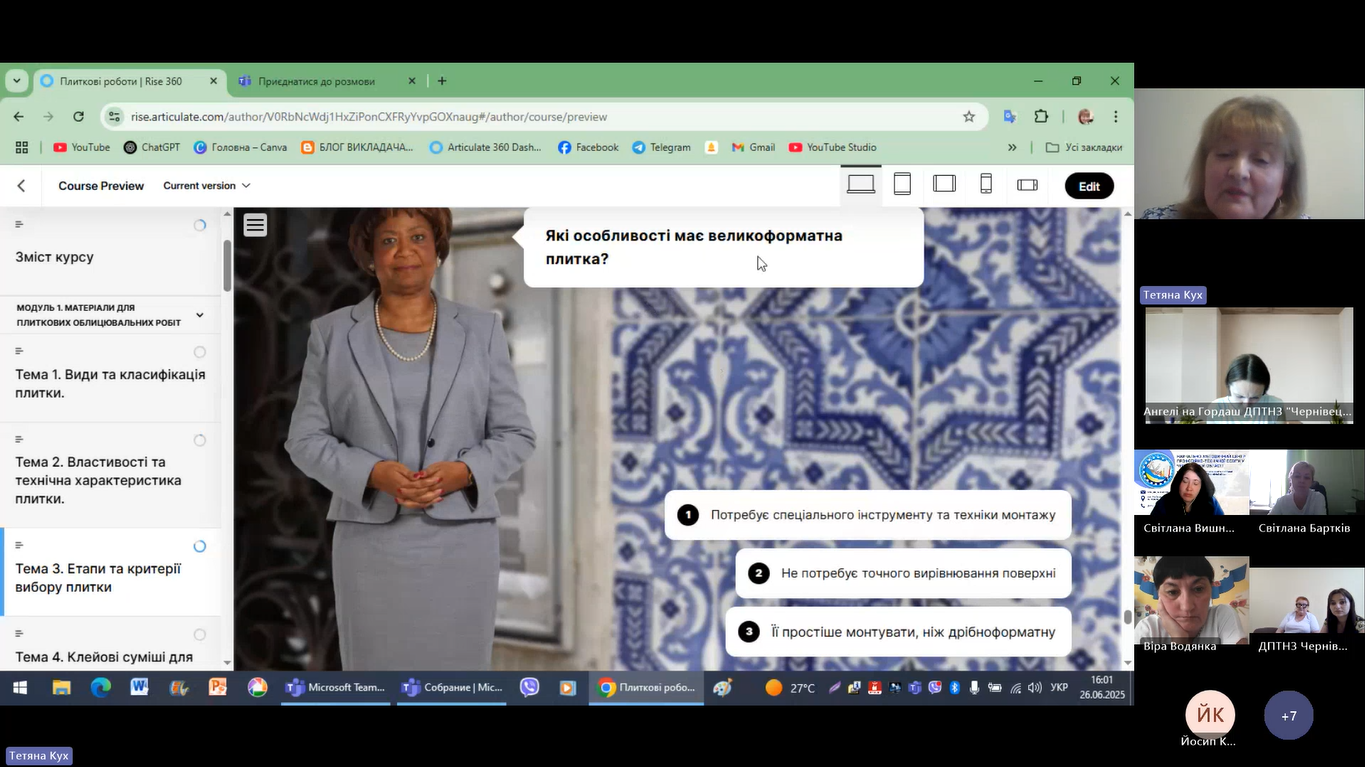Choose answer 2 about surface leveling
Viewport: 1365px width, 767px height.
(903, 573)
